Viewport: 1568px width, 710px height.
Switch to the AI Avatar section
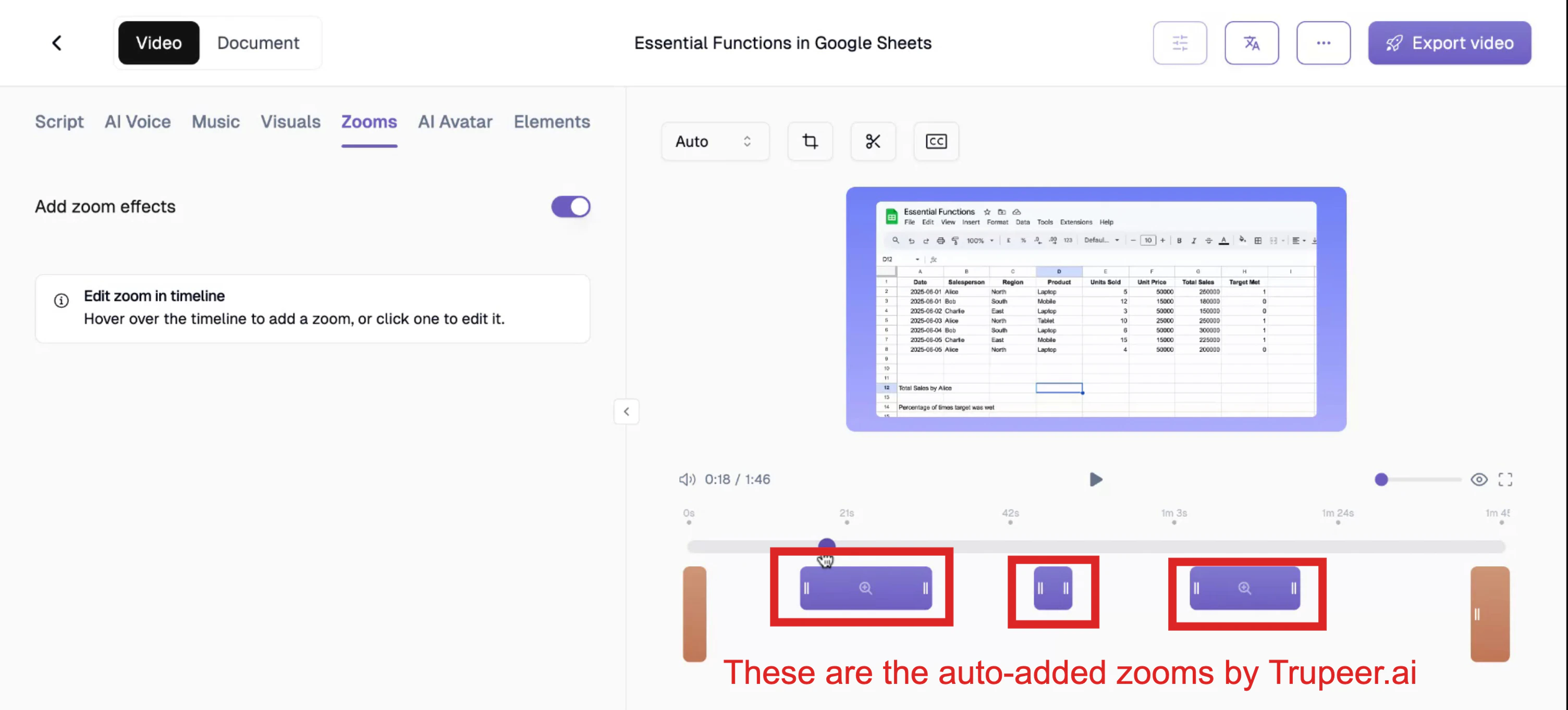[x=455, y=122]
